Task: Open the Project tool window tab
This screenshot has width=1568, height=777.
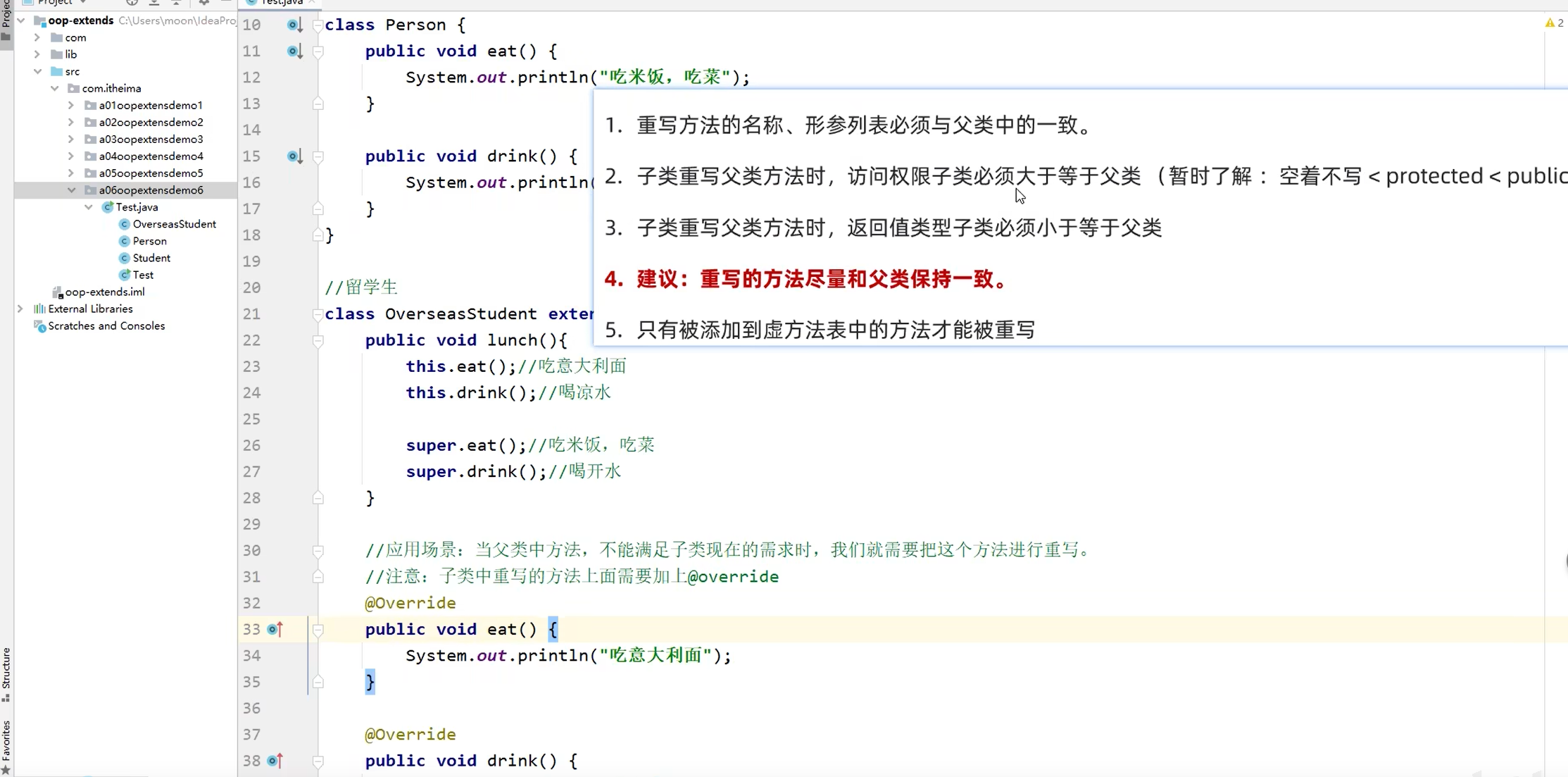Action: click(6, 14)
